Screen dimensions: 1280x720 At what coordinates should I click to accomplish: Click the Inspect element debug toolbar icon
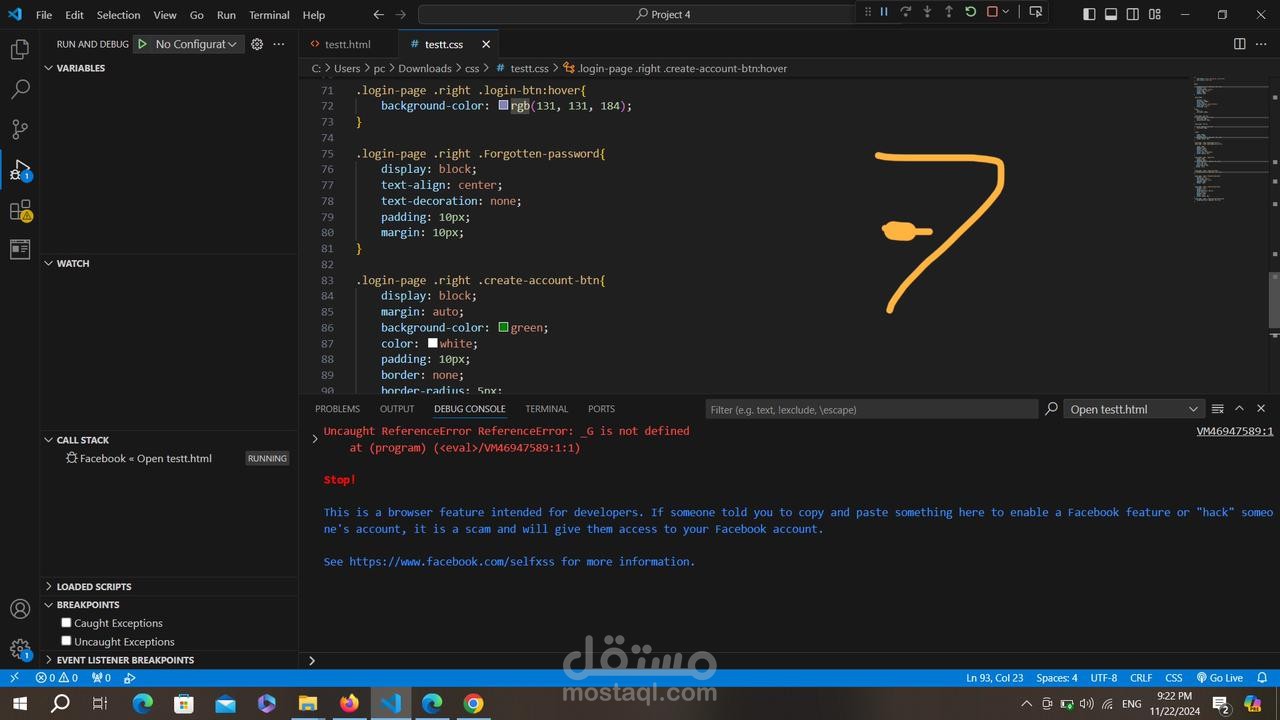coord(1036,12)
